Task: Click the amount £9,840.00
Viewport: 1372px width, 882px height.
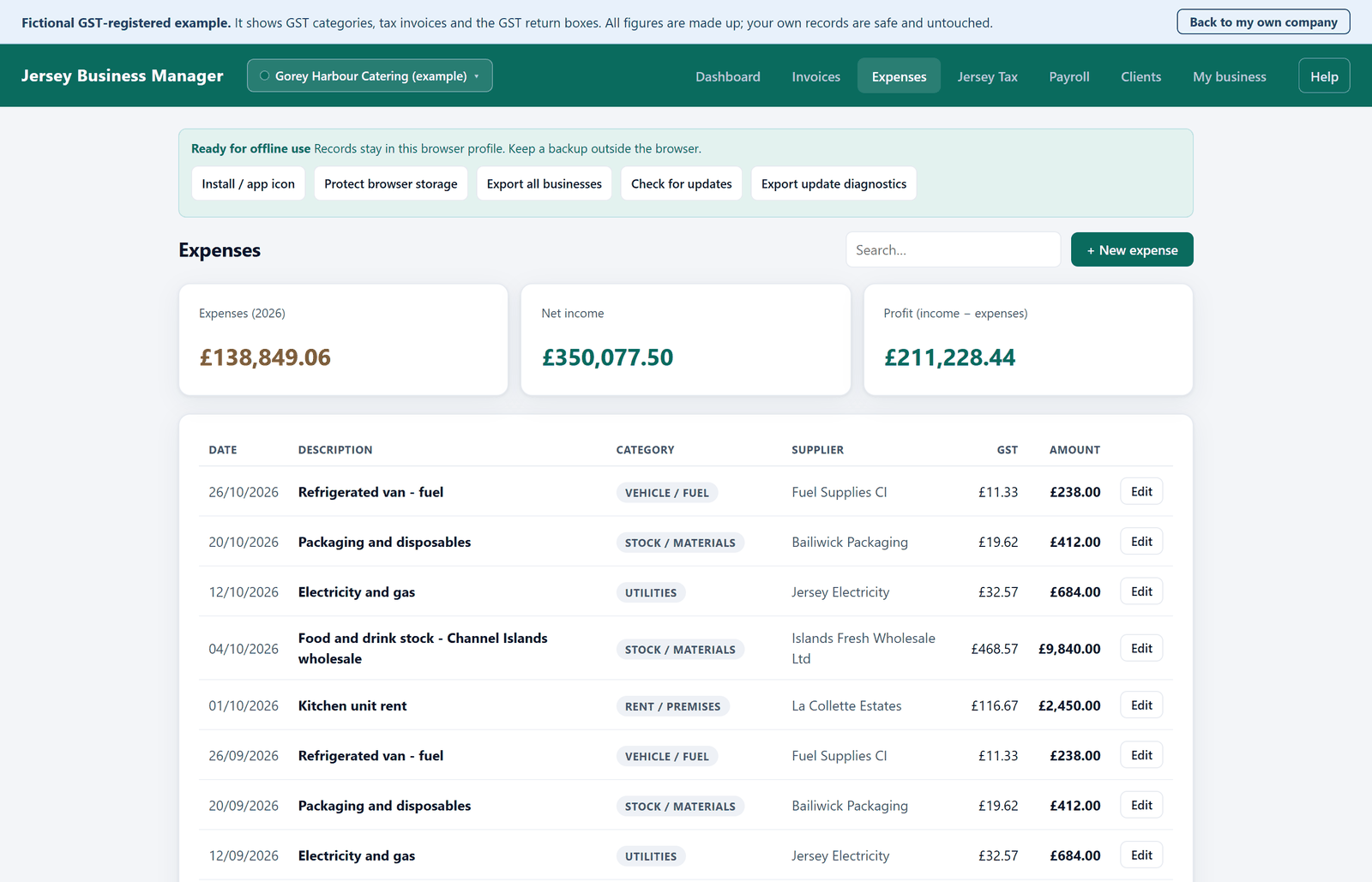Action: (x=1069, y=649)
